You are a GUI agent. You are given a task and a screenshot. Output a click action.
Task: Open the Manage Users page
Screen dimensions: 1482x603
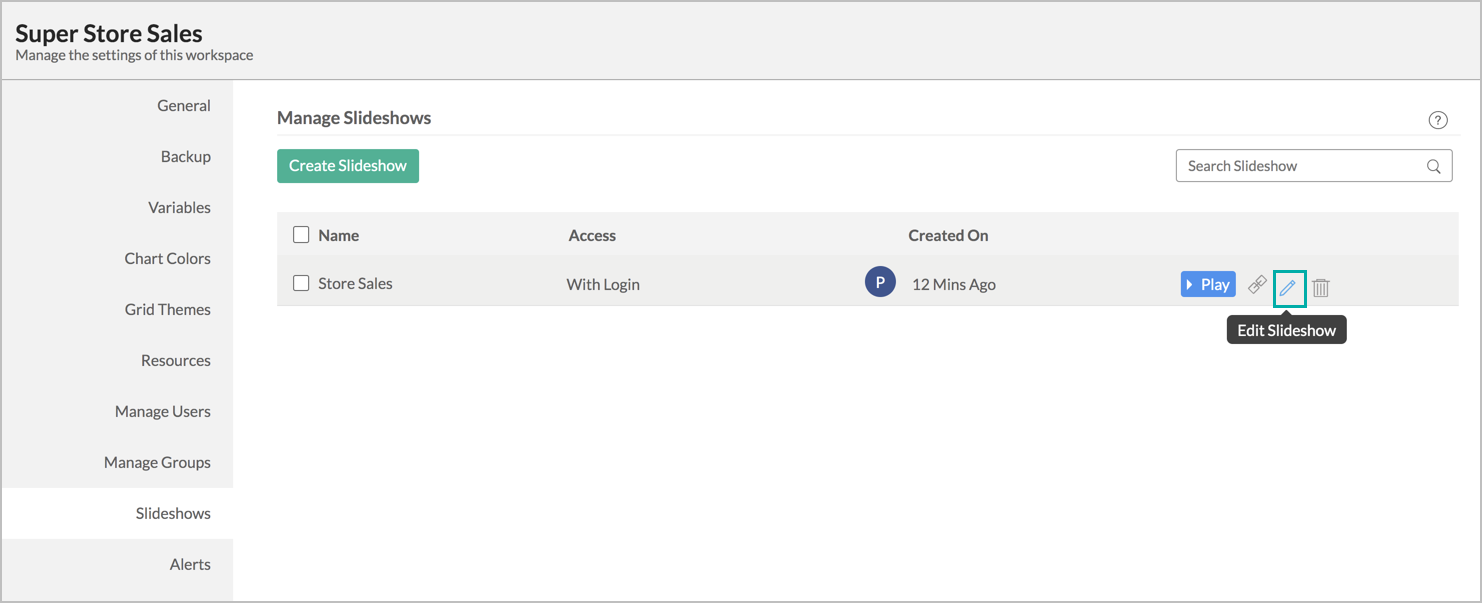point(162,412)
